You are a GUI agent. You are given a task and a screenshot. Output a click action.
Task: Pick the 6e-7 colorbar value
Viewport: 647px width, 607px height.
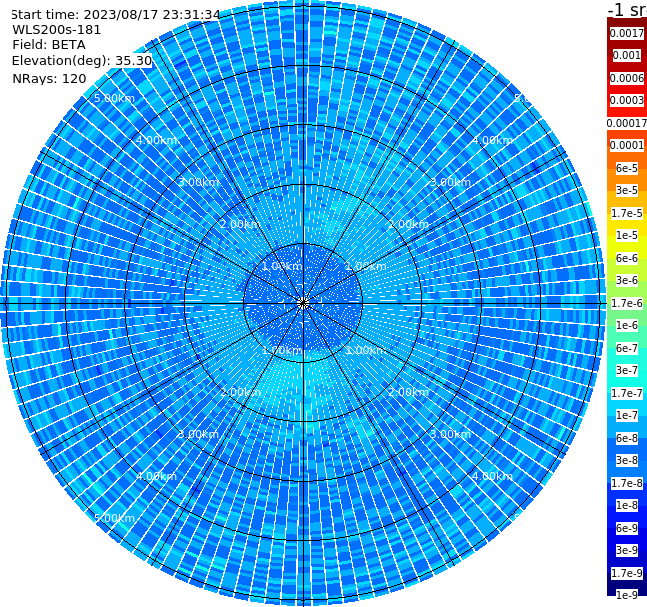coord(627,348)
